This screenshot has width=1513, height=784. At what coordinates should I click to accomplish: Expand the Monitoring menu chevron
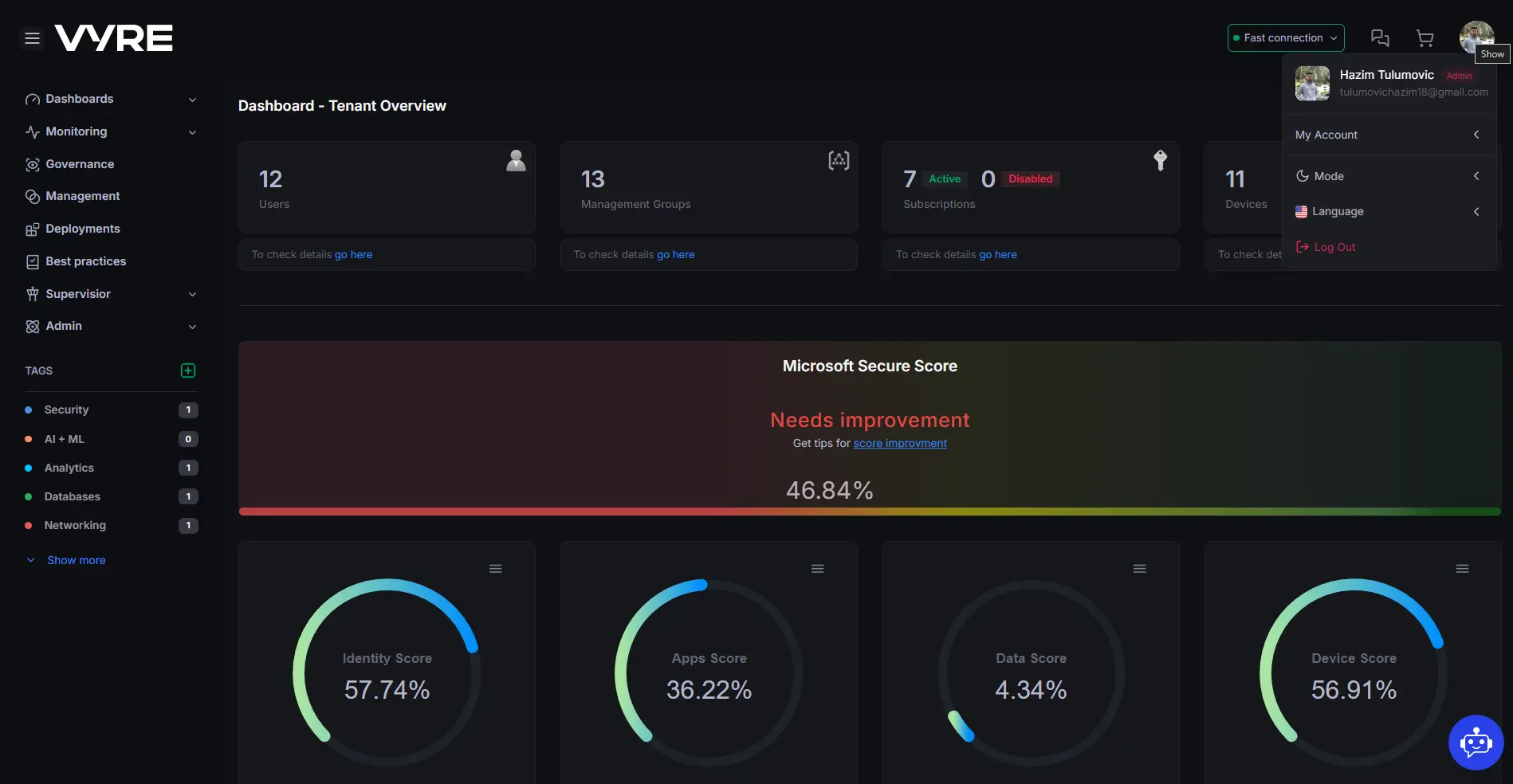click(x=192, y=132)
